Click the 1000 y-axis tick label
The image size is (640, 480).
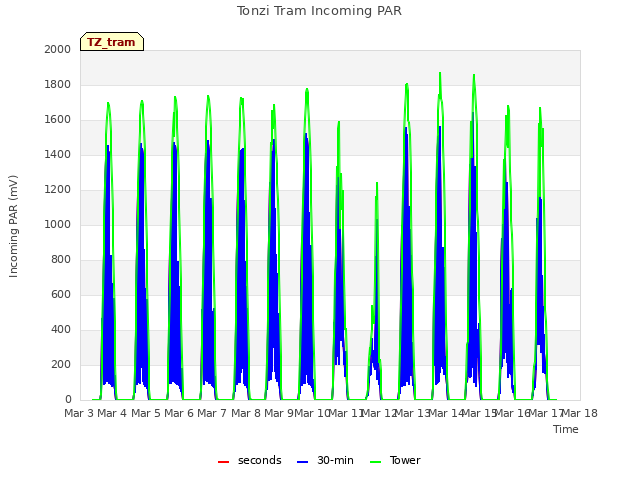58,224
